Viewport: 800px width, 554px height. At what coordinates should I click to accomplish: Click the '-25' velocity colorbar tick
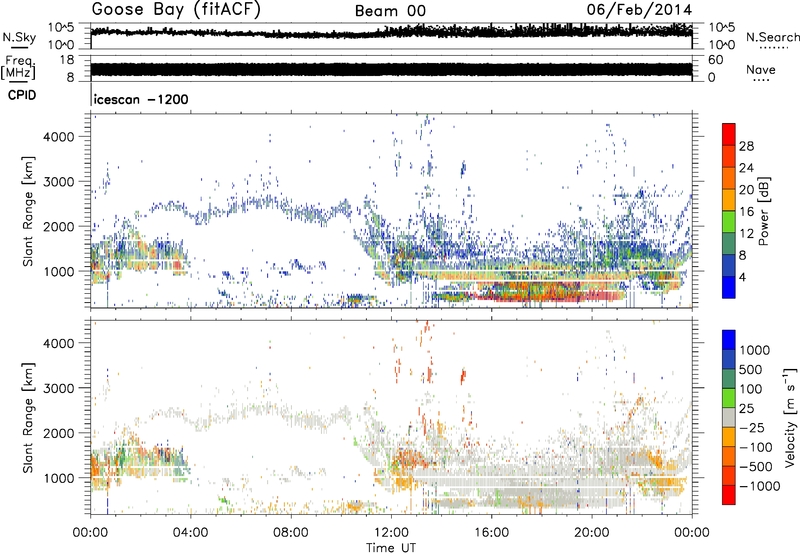point(752,427)
